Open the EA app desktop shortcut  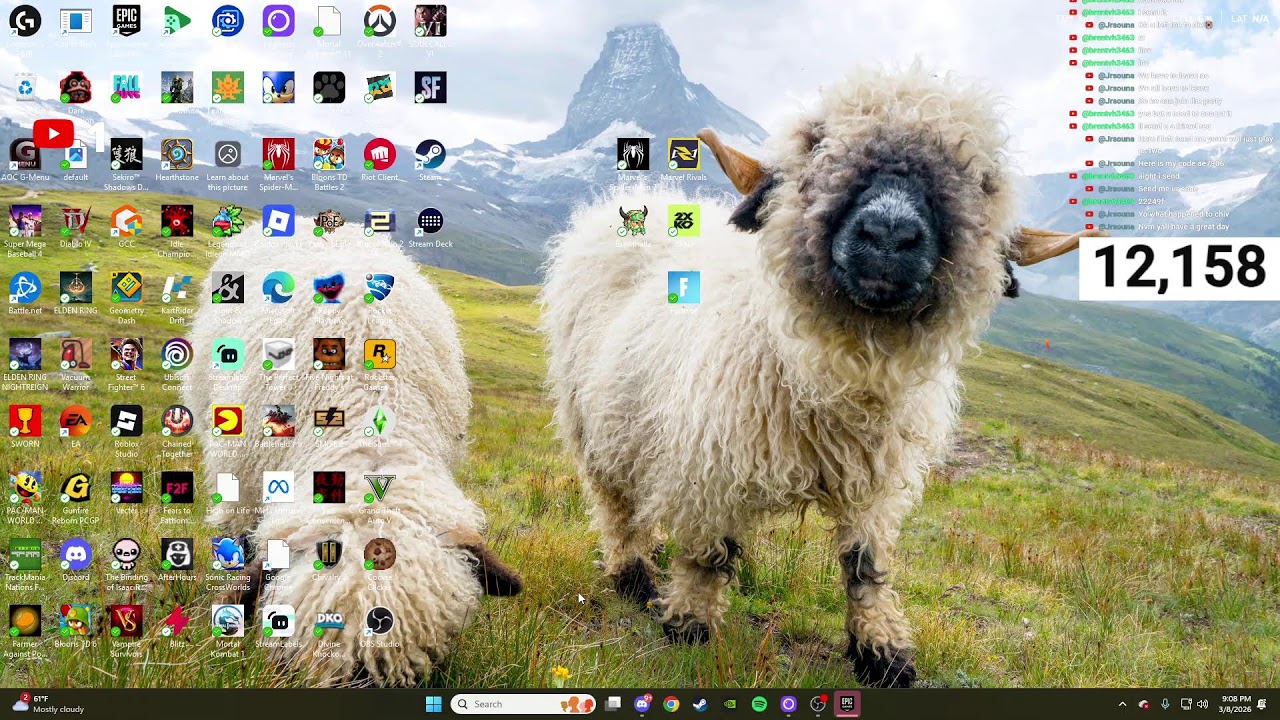point(75,427)
